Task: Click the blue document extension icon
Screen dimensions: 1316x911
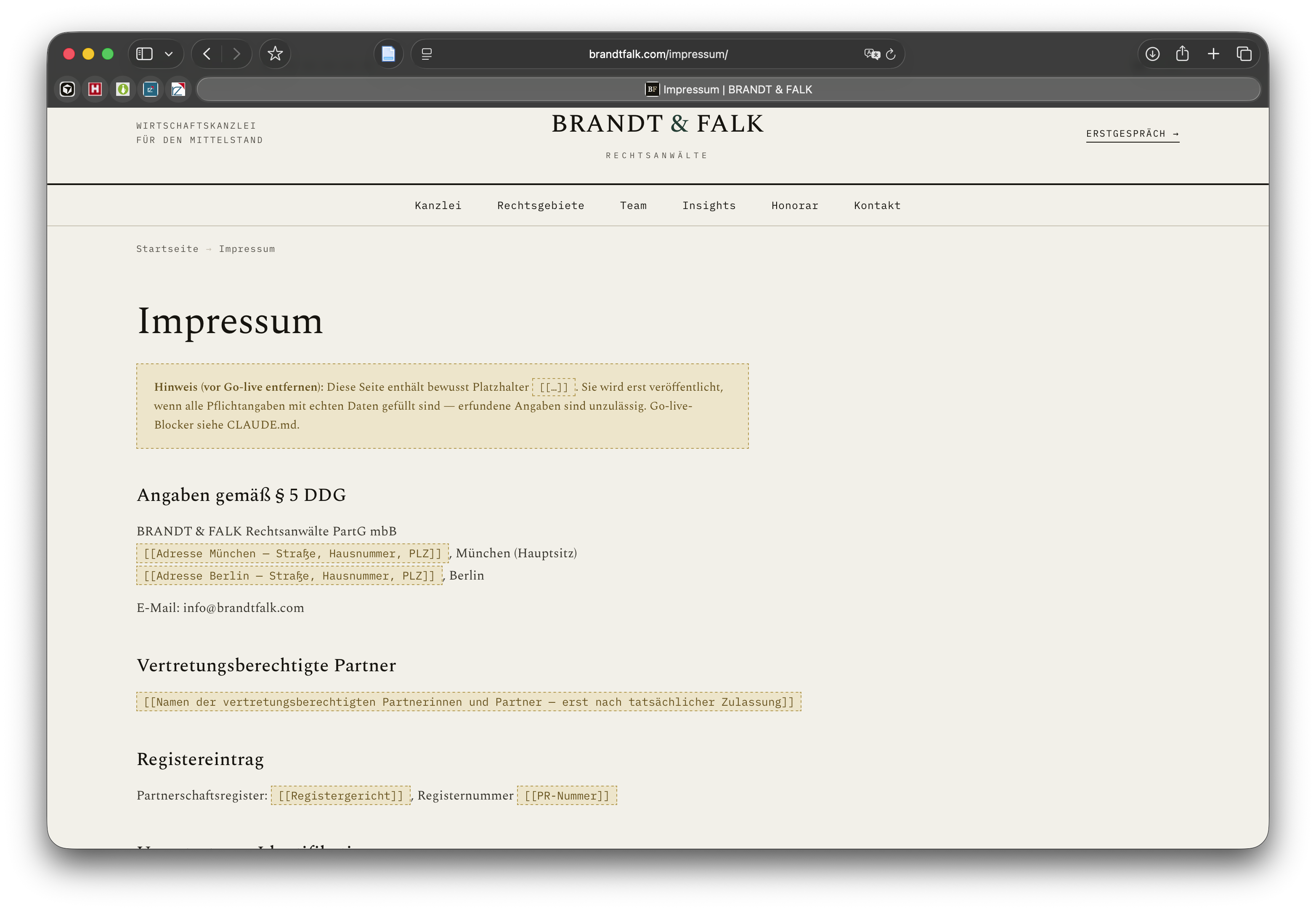Action: tap(388, 54)
